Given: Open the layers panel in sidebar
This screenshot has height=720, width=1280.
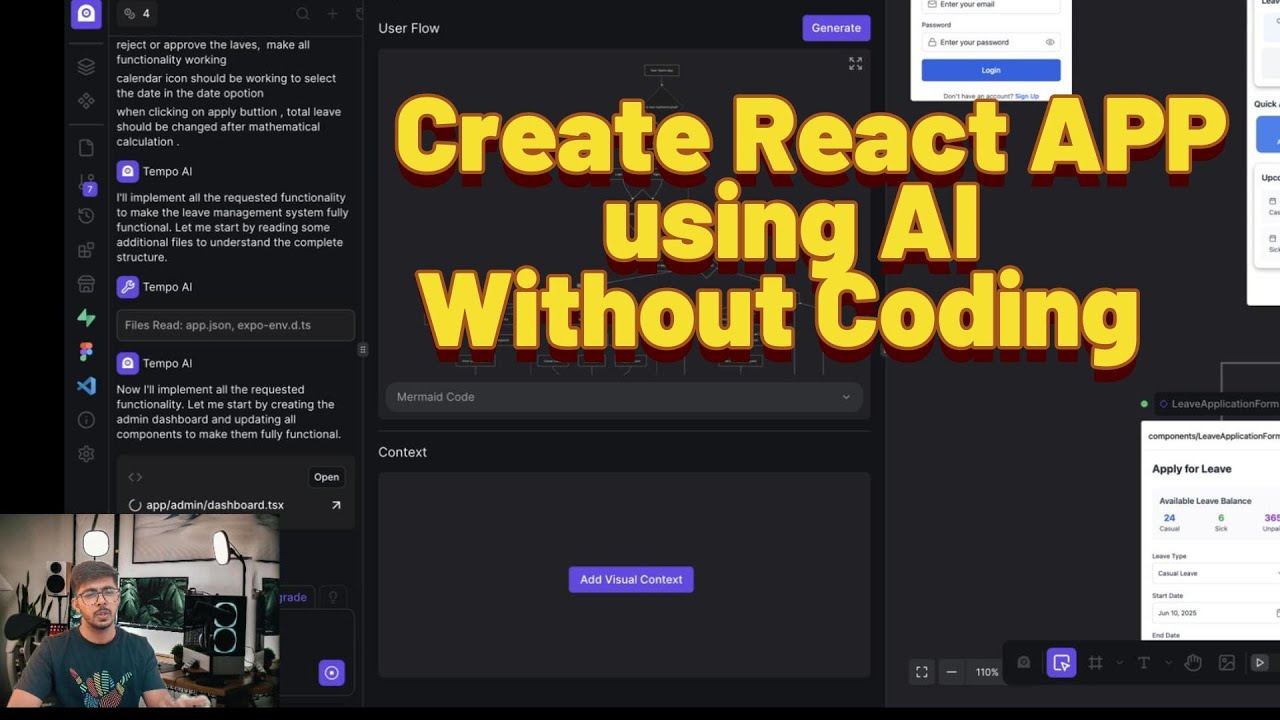Looking at the screenshot, I should tap(86, 67).
